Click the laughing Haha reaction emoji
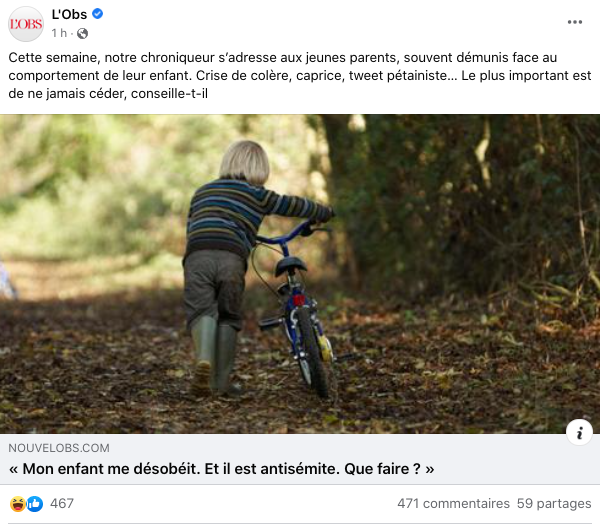Image resolution: width=600 pixels, height=528 pixels. pyautogui.click(x=18, y=504)
